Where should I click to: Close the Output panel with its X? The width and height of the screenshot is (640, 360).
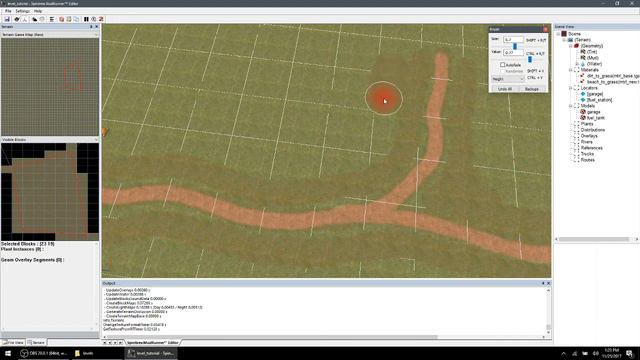tap(548, 283)
